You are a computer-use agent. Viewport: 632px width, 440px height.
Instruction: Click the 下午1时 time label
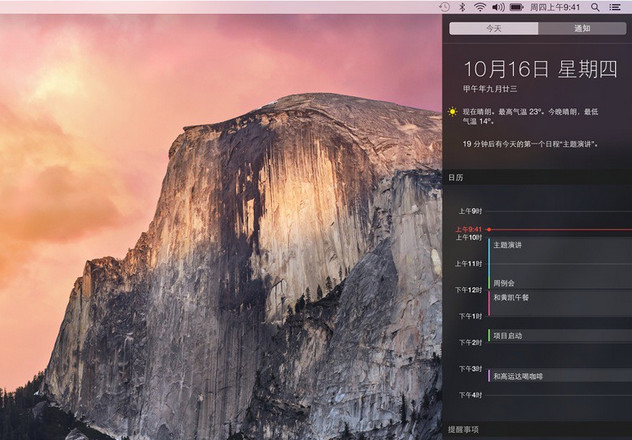coord(470,316)
